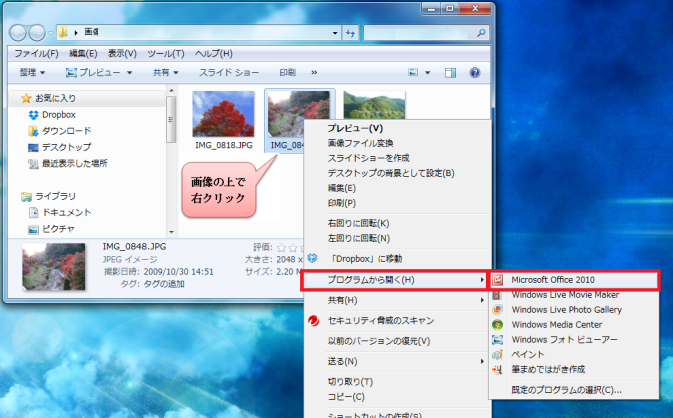673x418 pixels.
Task: Click the Dropbox icon in context menu
Action: tap(312, 258)
